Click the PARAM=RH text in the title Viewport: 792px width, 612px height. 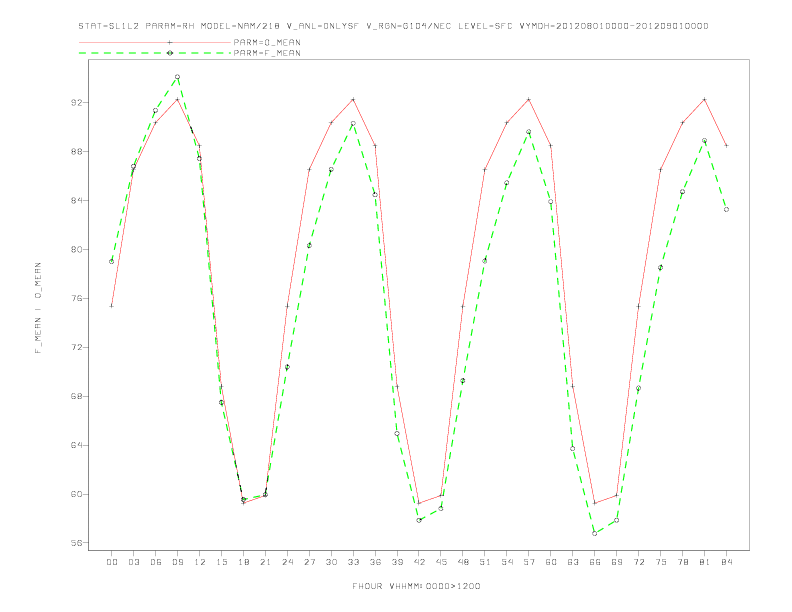pos(170,26)
